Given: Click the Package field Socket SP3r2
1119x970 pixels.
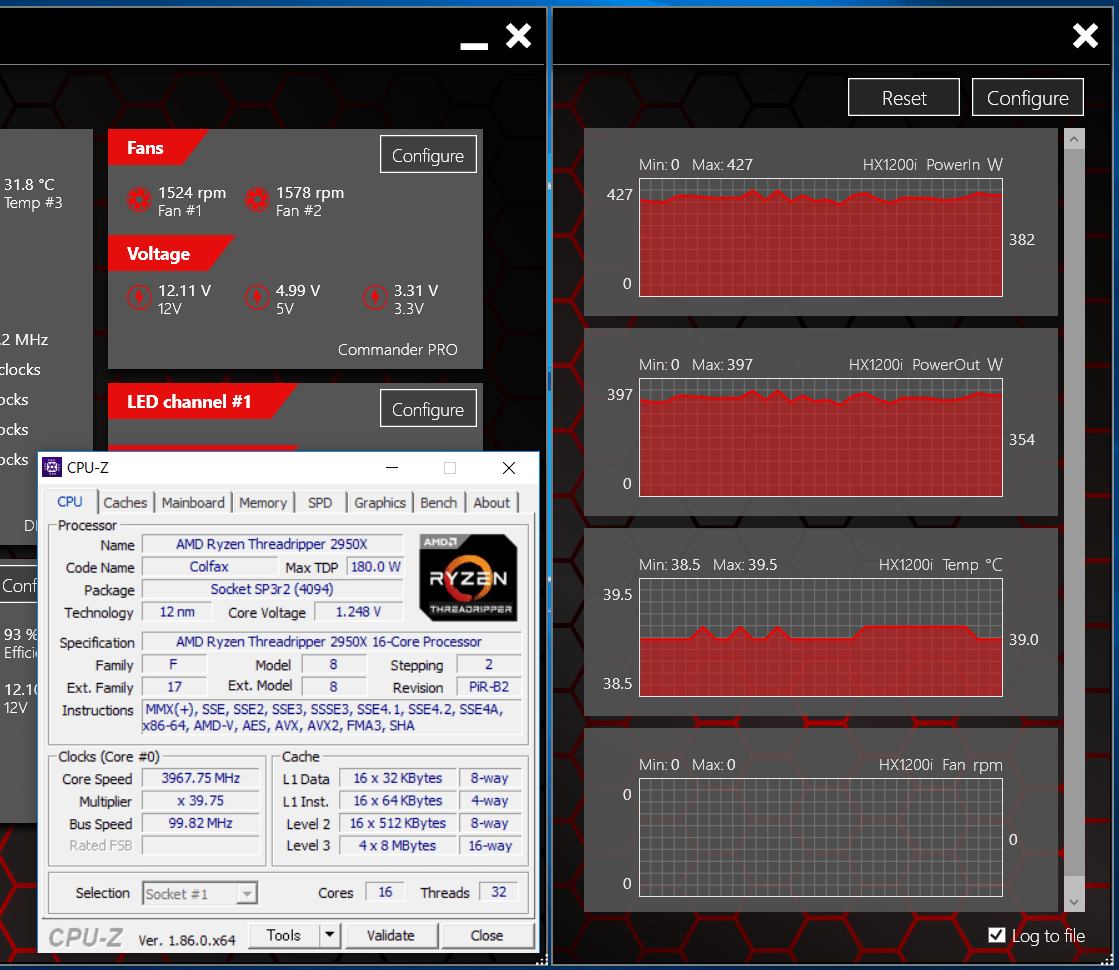Looking at the screenshot, I should pos(272,589).
